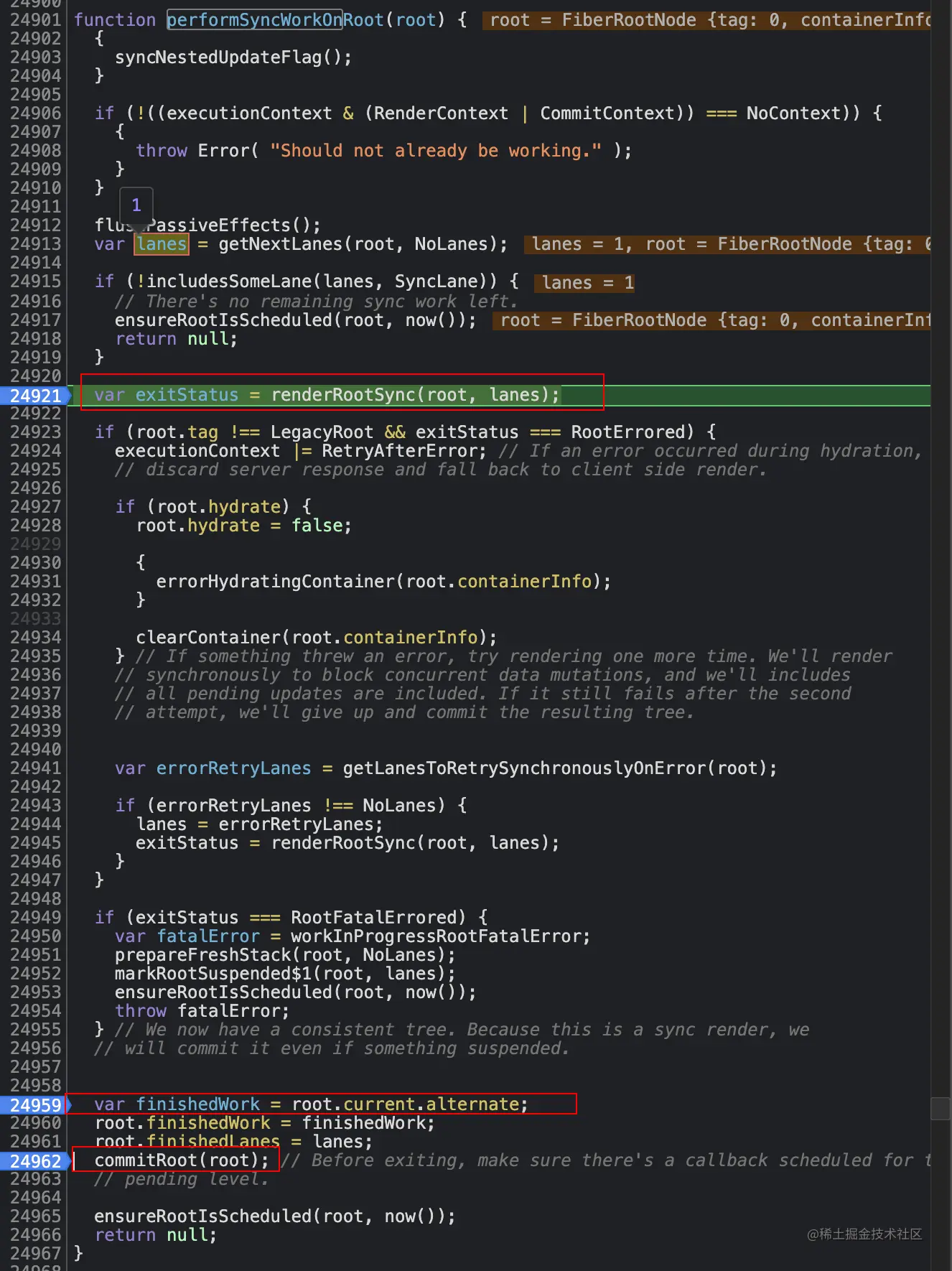The height and width of the screenshot is (1271, 952).
Task: Set a breakpoint on line number 24903
Action: click(36, 57)
